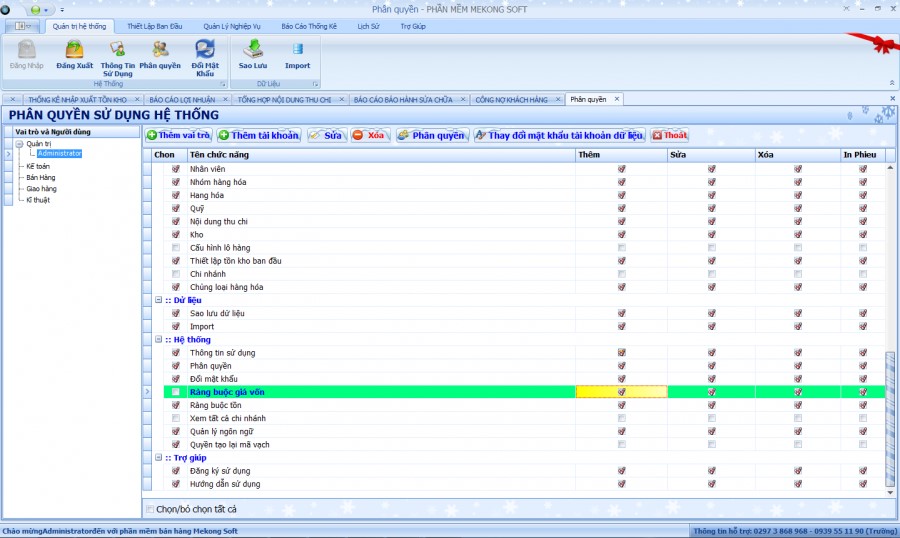Click the Thoát exit button
This screenshot has height=538, width=900.
click(x=670, y=136)
